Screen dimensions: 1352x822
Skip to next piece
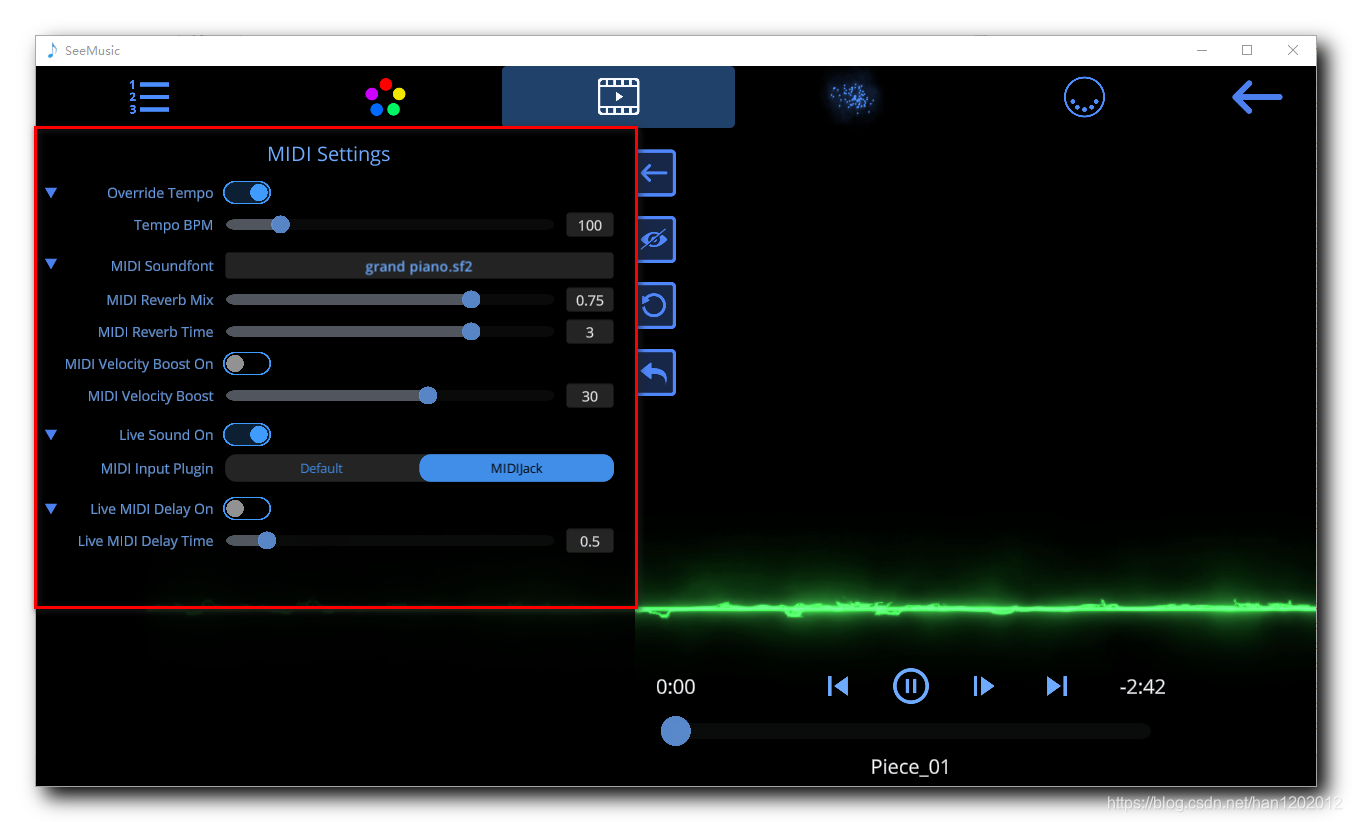pos(1057,686)
